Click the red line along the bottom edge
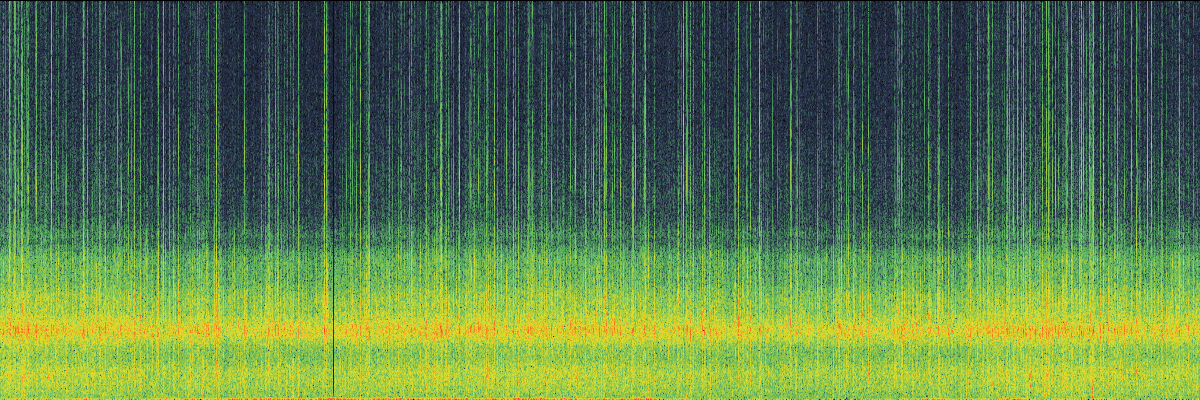1200x400 pixels. [x=600, y=398]
